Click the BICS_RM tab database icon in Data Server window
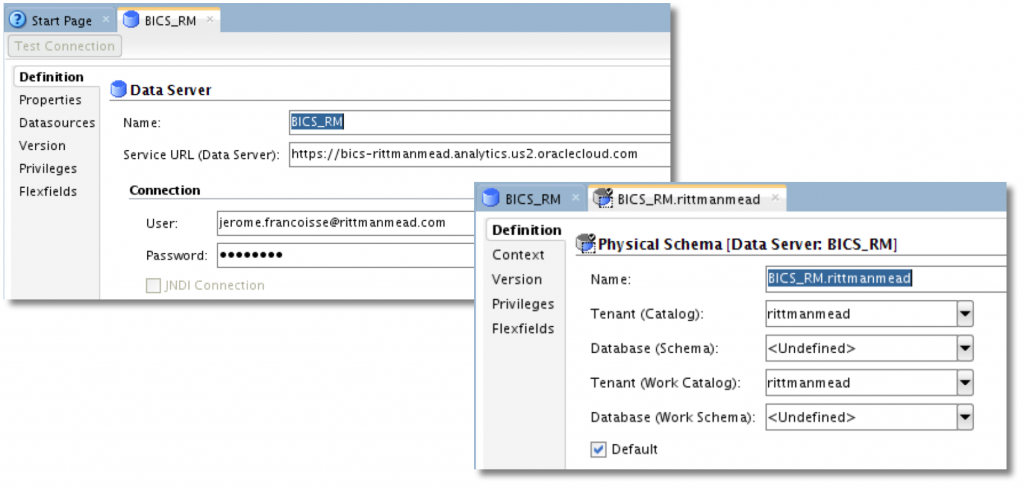Image resolution: width=1024 pixels, height=488 pixels. pos(131,20)
